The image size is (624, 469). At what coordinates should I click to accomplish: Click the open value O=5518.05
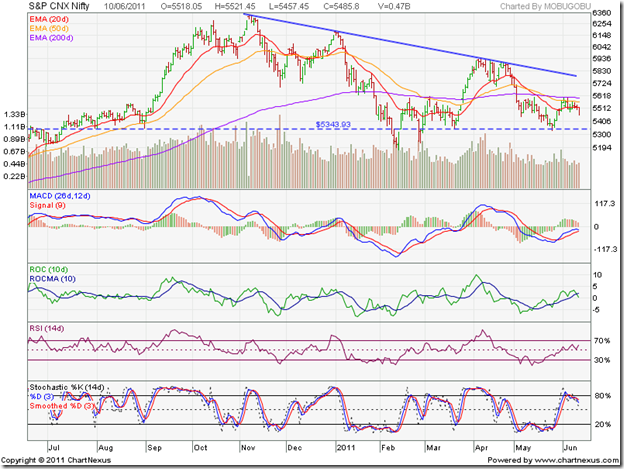(x=181, y=6)
